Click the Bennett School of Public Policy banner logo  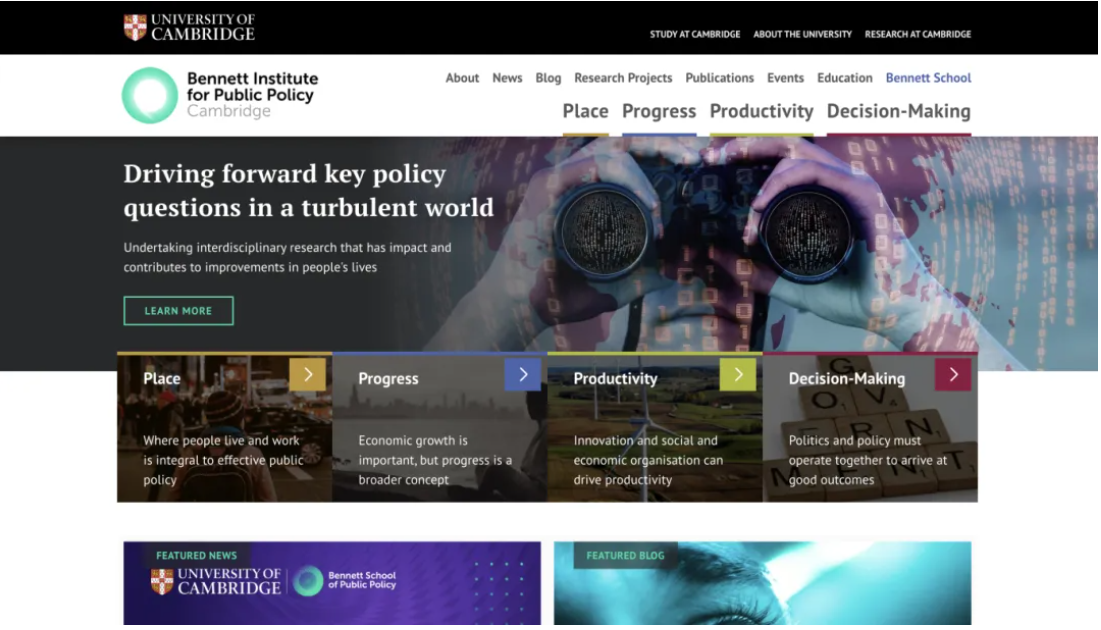pyautogui.click(x=344, y=581)
